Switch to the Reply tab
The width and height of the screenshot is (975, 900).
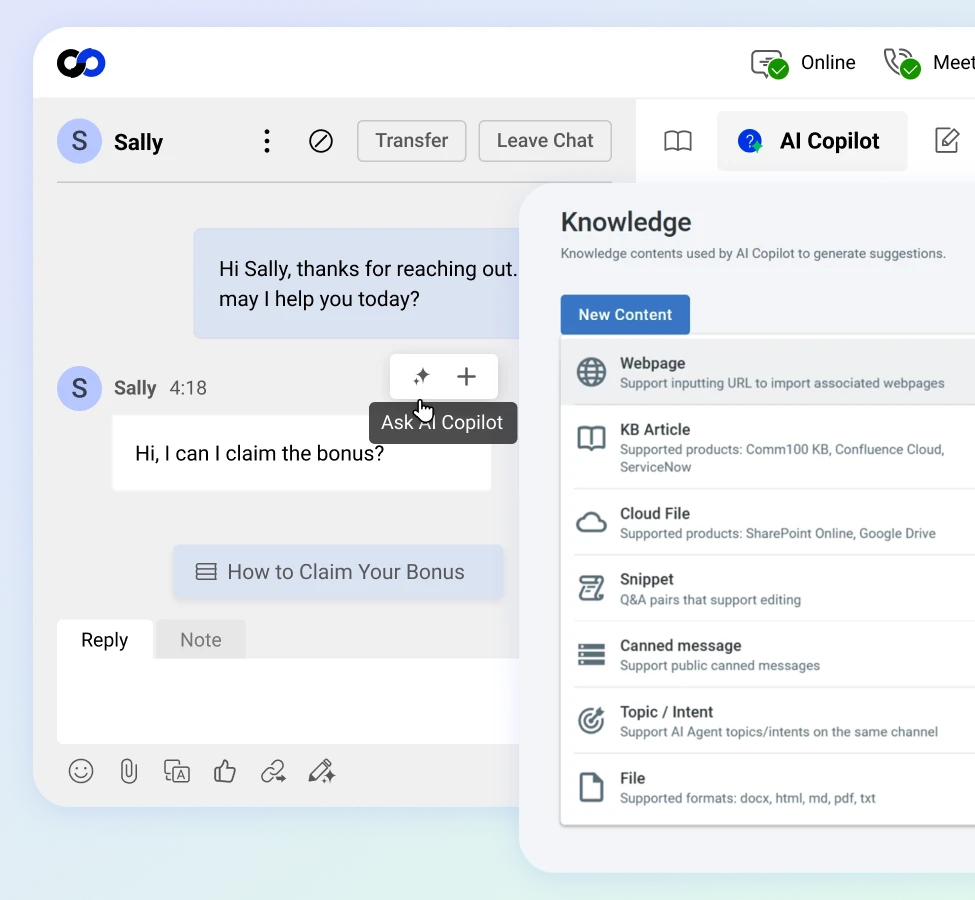pos(104,639)
